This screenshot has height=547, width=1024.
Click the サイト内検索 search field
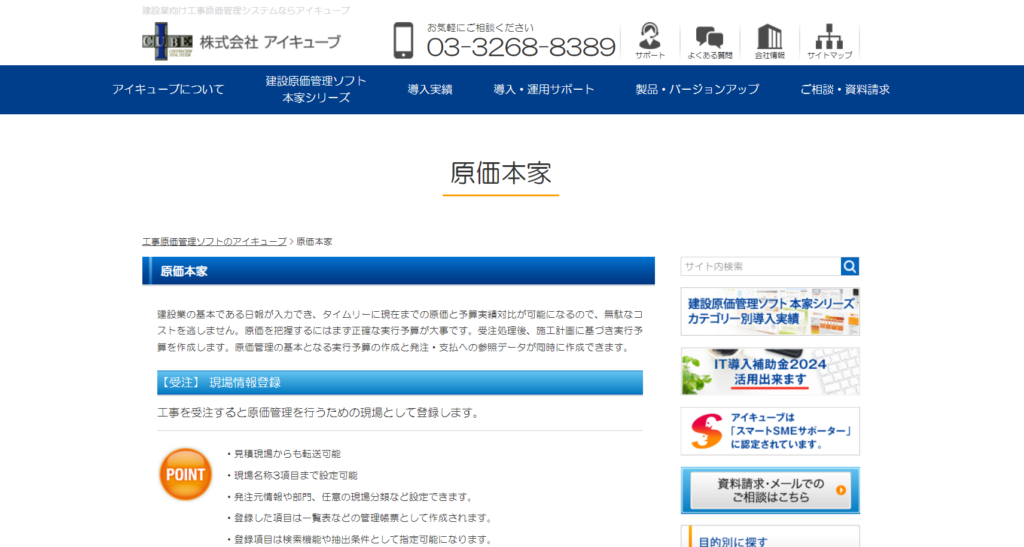[761, 266]
